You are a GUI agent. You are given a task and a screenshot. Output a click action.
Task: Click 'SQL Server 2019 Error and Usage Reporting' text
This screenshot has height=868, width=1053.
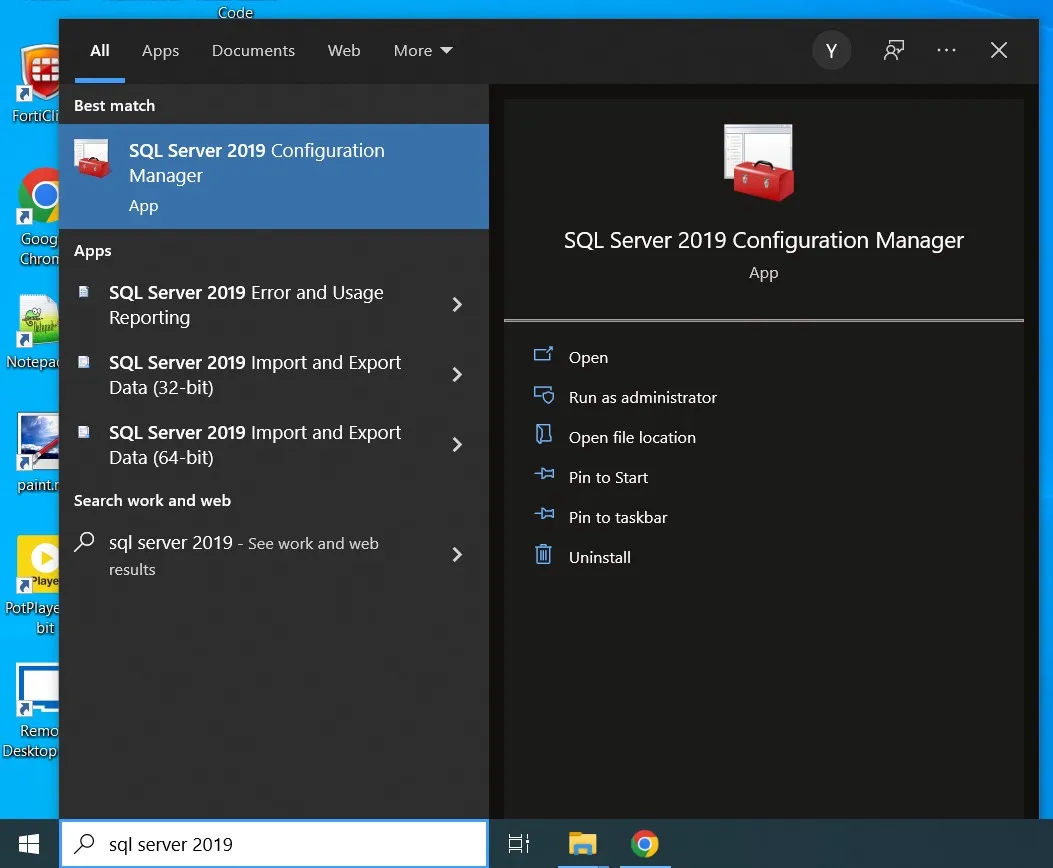click(246, 305)
